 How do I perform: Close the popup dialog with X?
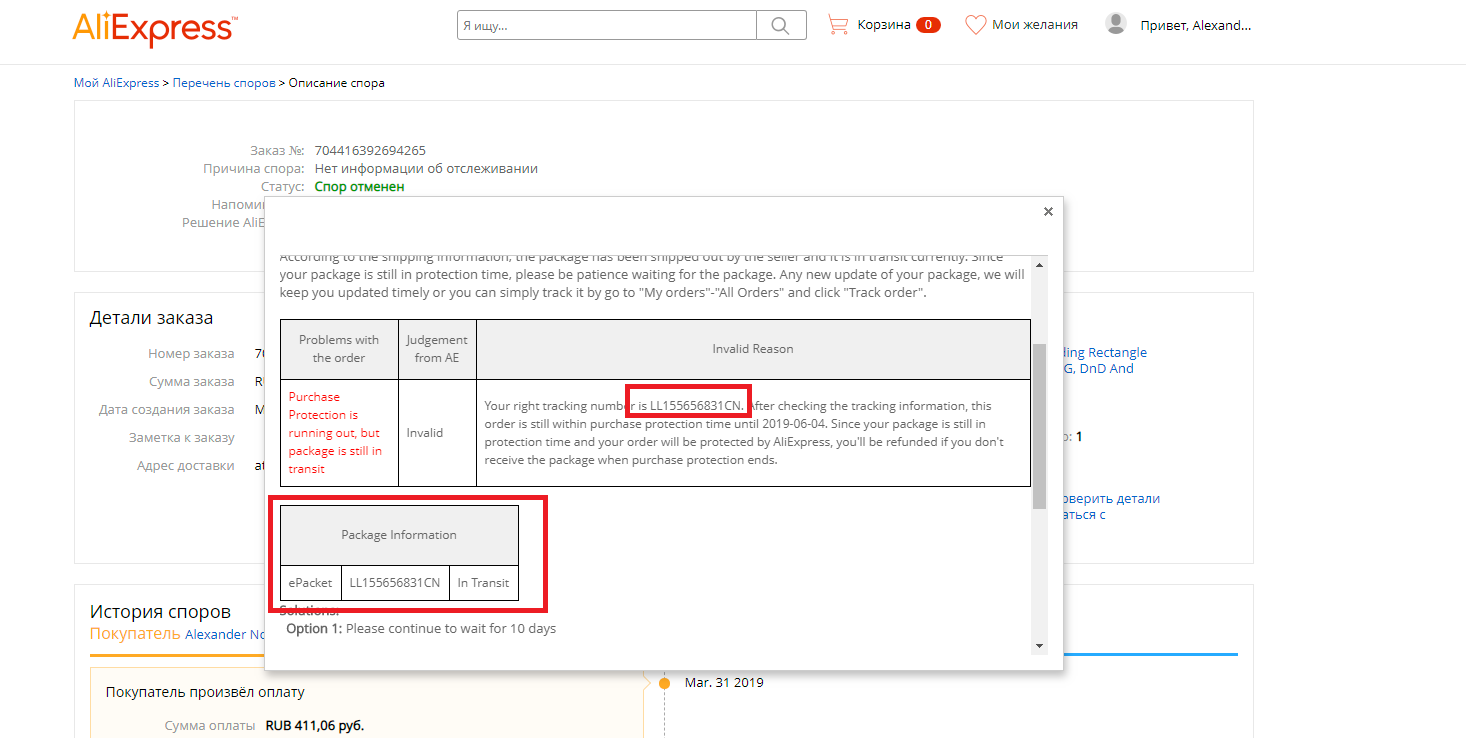pyautogui.click(x=1048, y=211)
